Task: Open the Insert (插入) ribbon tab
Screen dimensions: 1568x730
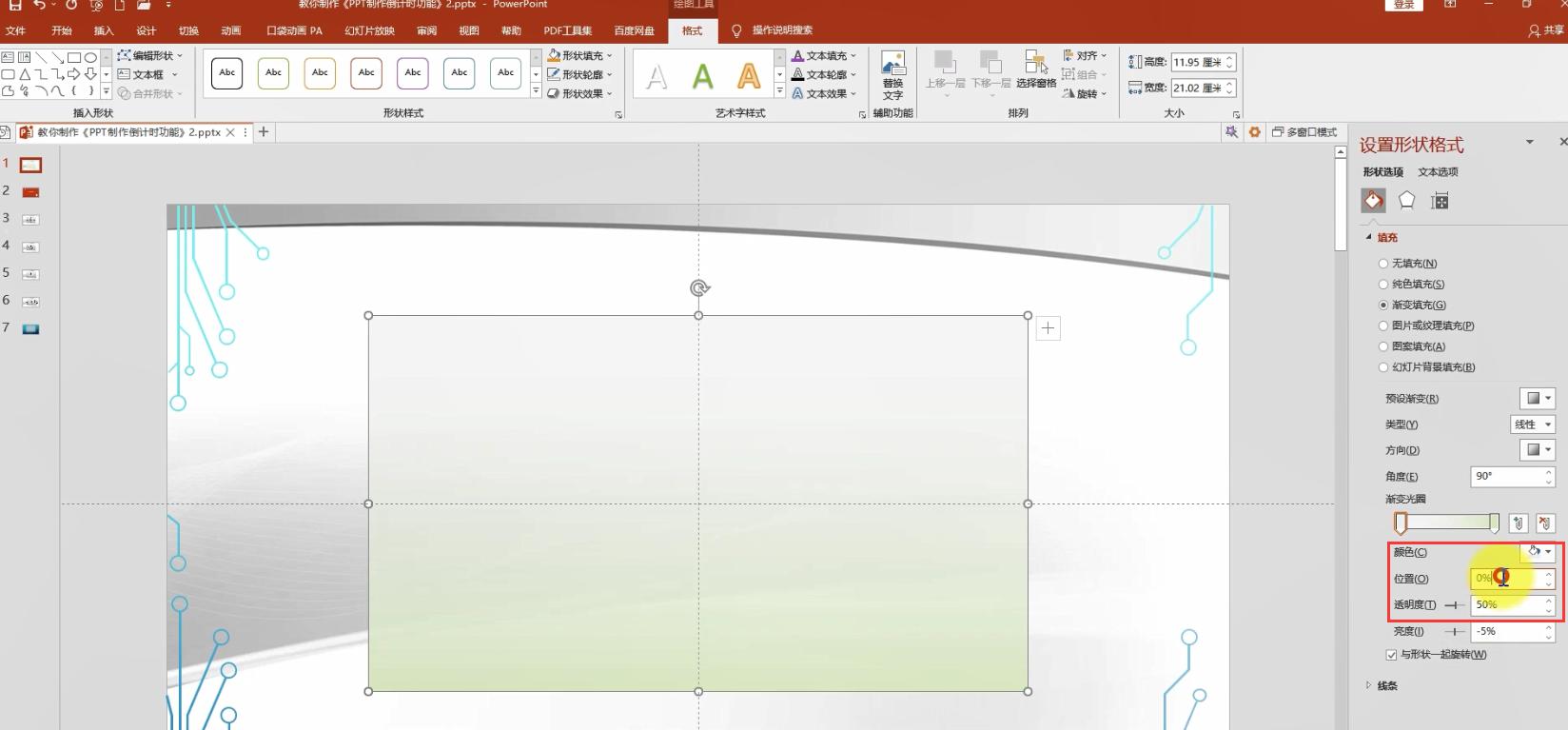Action: coord(104,30)
